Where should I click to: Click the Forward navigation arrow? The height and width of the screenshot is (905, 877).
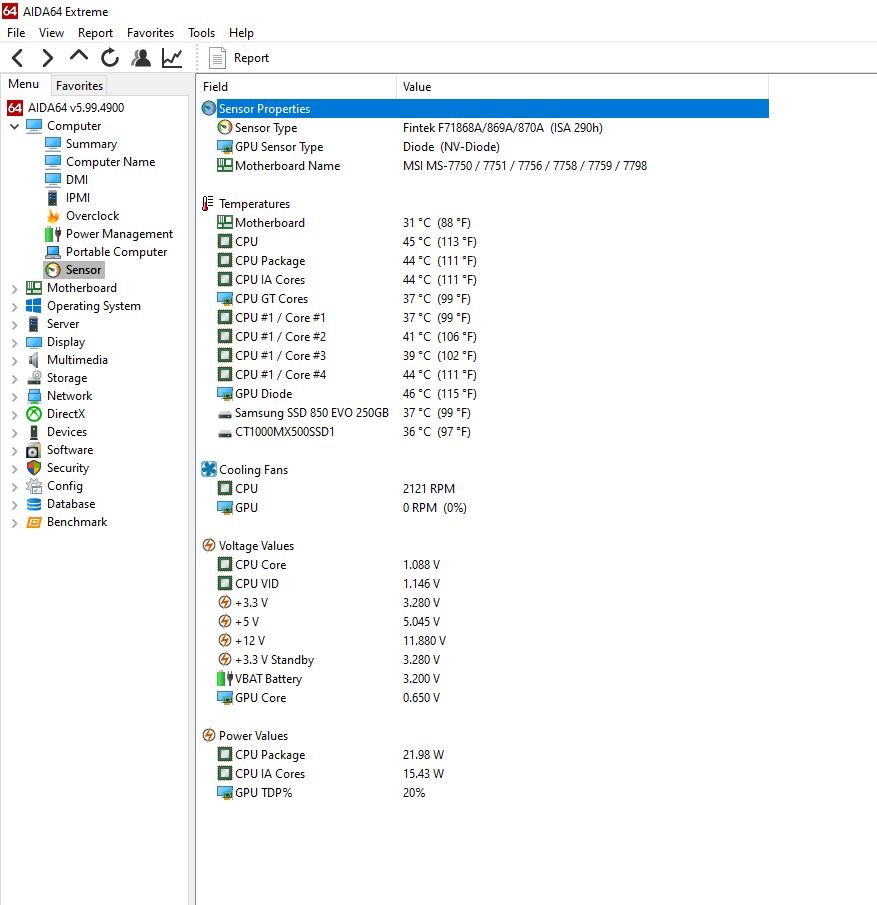48,58
